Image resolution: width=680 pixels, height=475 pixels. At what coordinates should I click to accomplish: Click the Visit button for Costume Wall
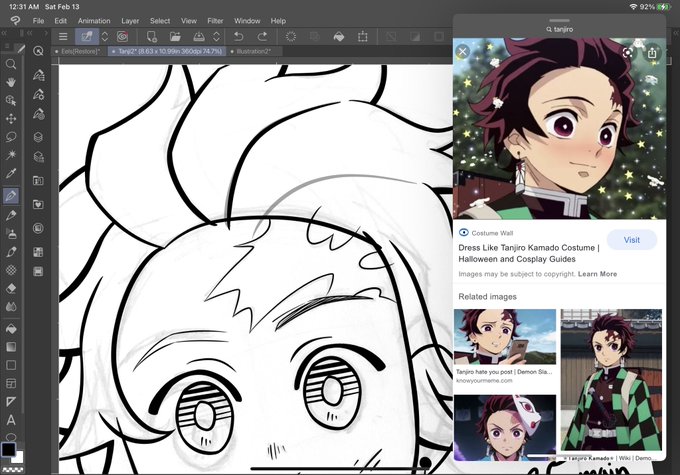(x=631, y=240)
